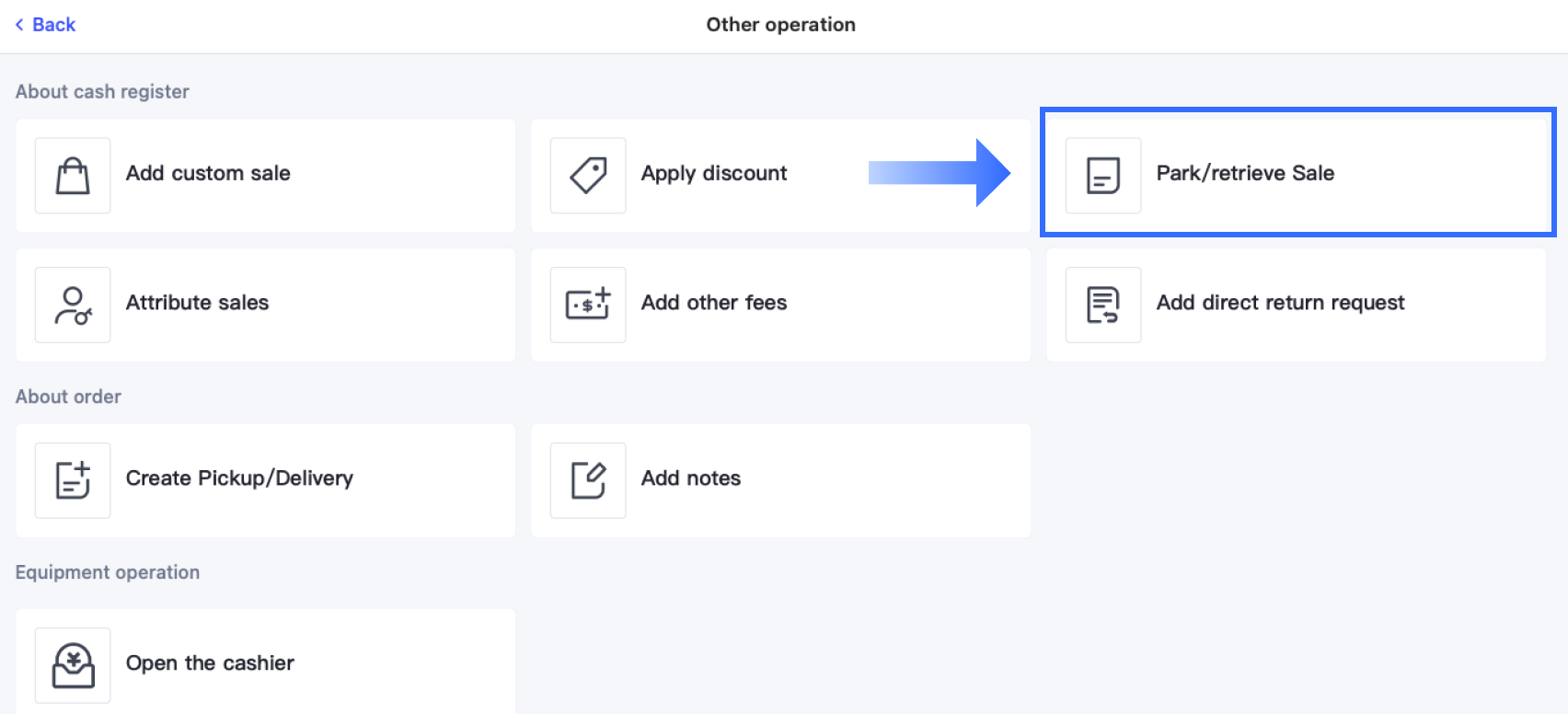Choose Add other fees text
Image resolution: width=1568 pixels, height=714 pixels.
click(714, 303)
